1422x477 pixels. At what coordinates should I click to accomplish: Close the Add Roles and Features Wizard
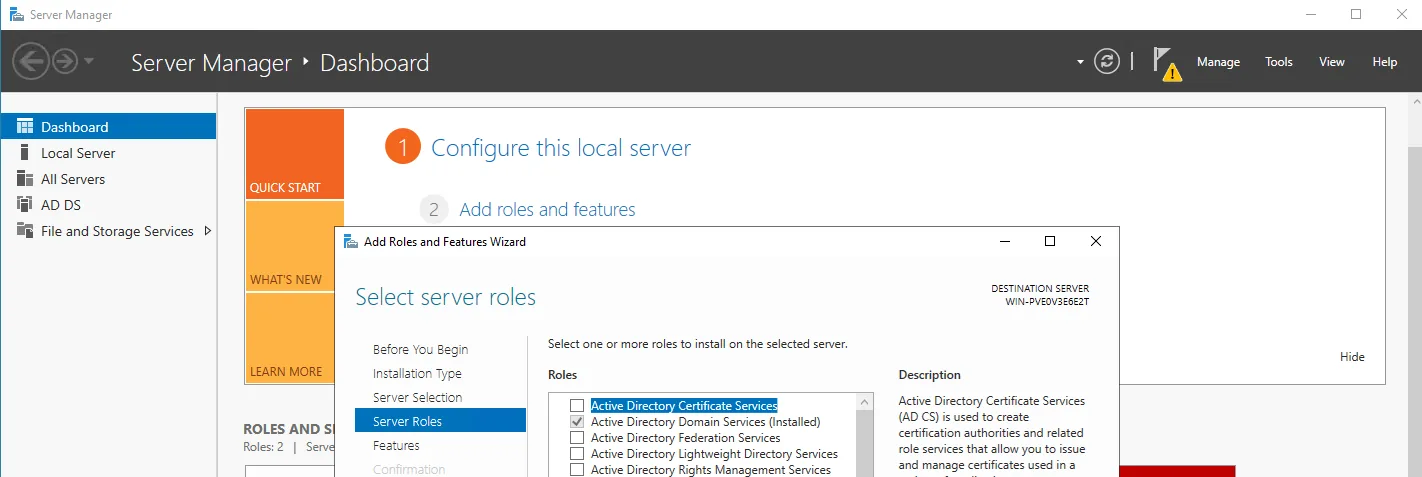[1096, 241]
